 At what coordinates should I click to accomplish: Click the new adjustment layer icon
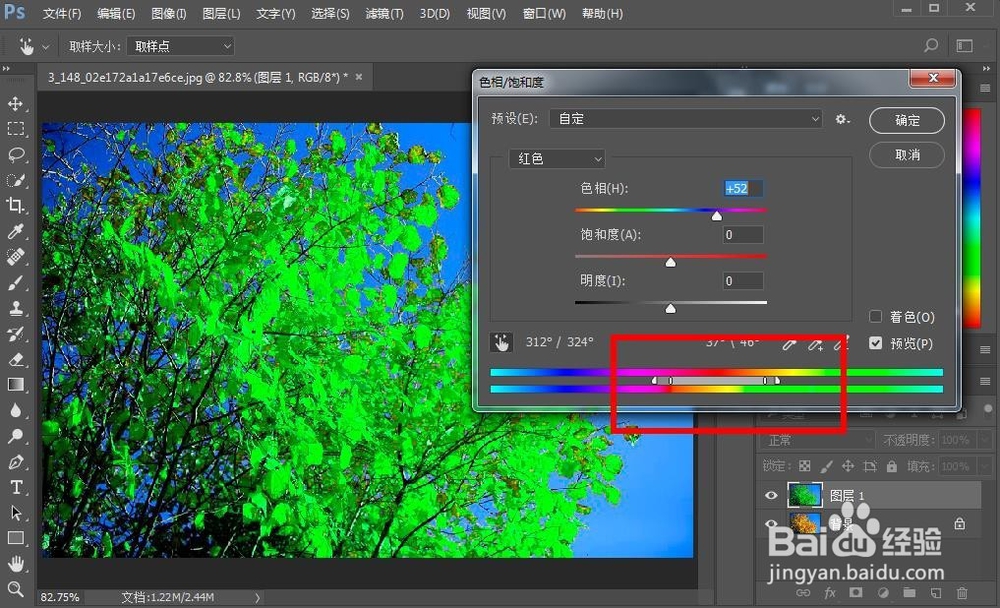883,593
